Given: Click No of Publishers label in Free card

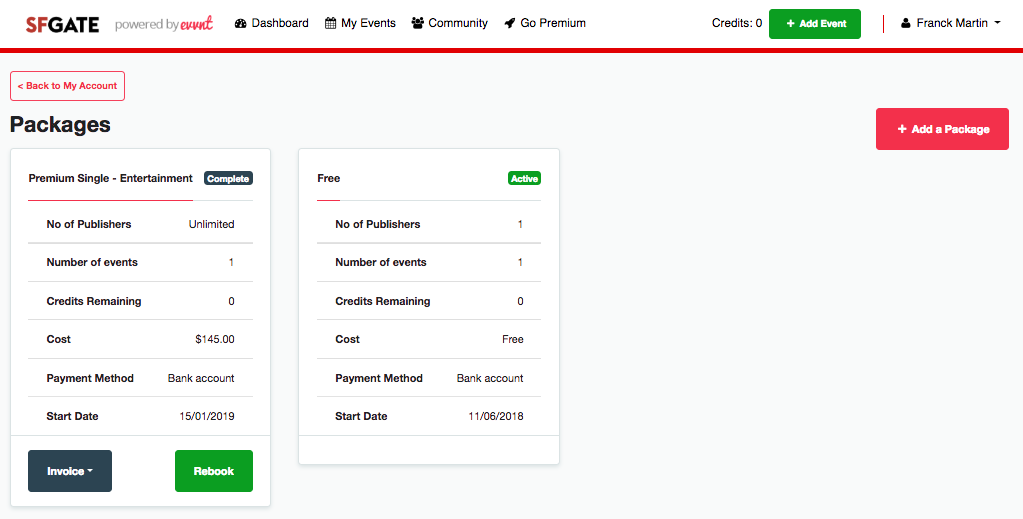Looking at the screenshot, I should 378,224.
